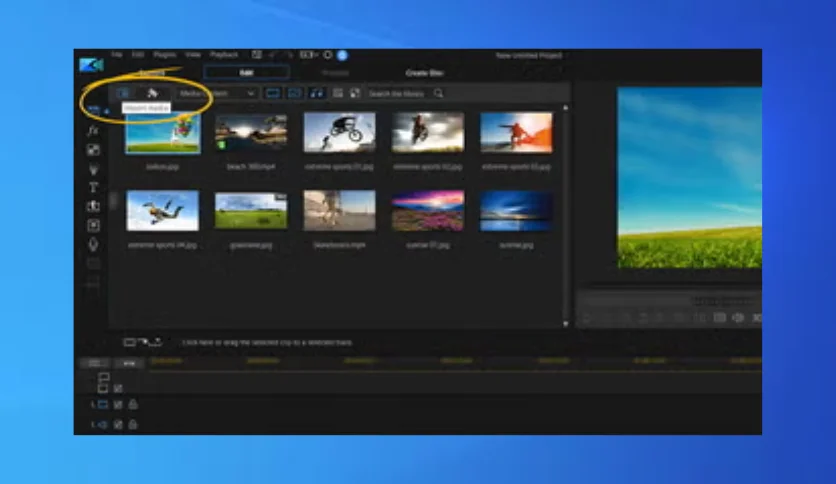Open the Effect Room (fx) in sidebar
This screenshot has width=836, height=484.
pyautogui.click(x=93, y=131)
